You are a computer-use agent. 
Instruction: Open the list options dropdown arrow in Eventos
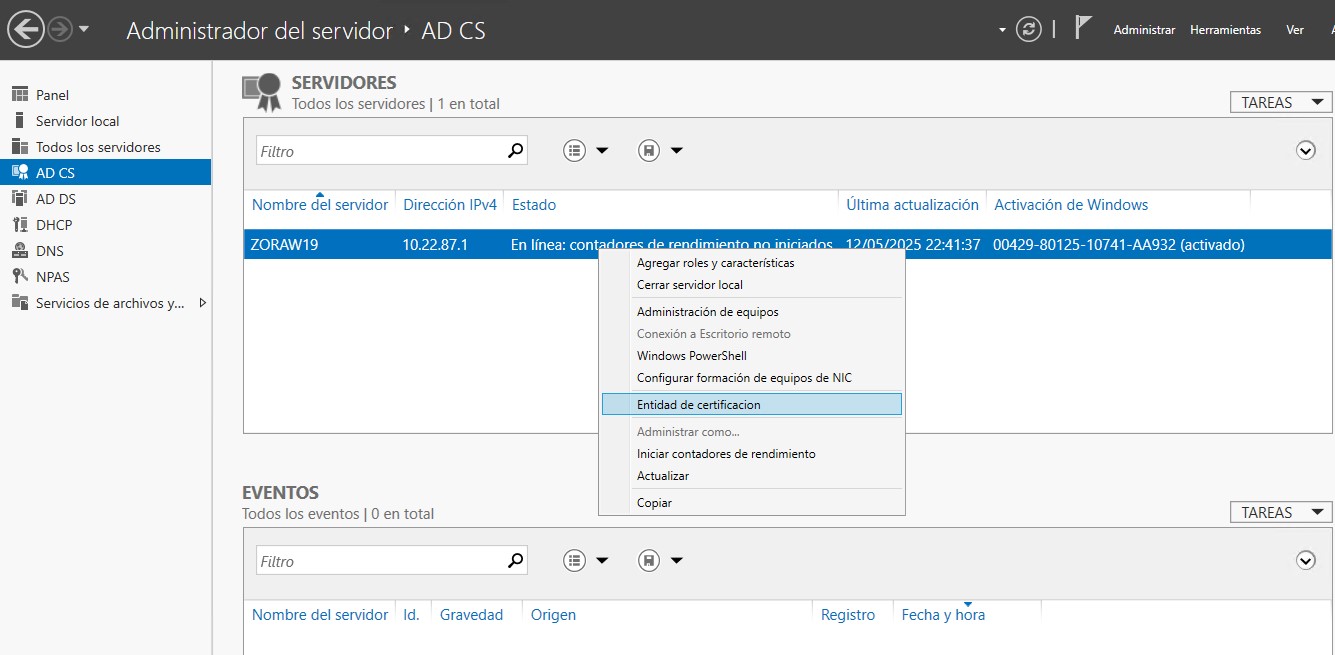pos(602,561)
